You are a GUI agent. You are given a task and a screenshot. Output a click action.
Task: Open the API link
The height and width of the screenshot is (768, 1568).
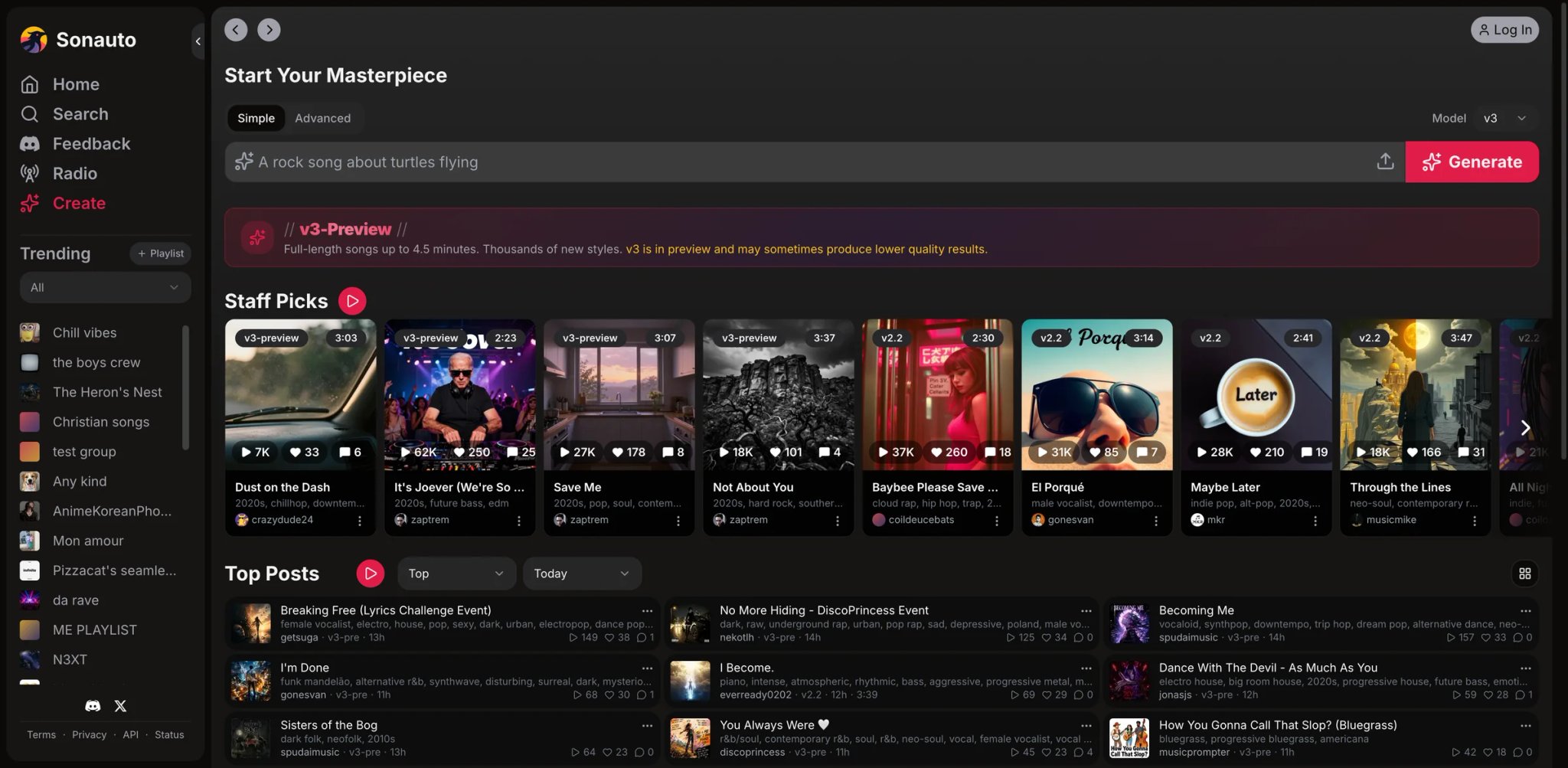[x=131, y=735]
